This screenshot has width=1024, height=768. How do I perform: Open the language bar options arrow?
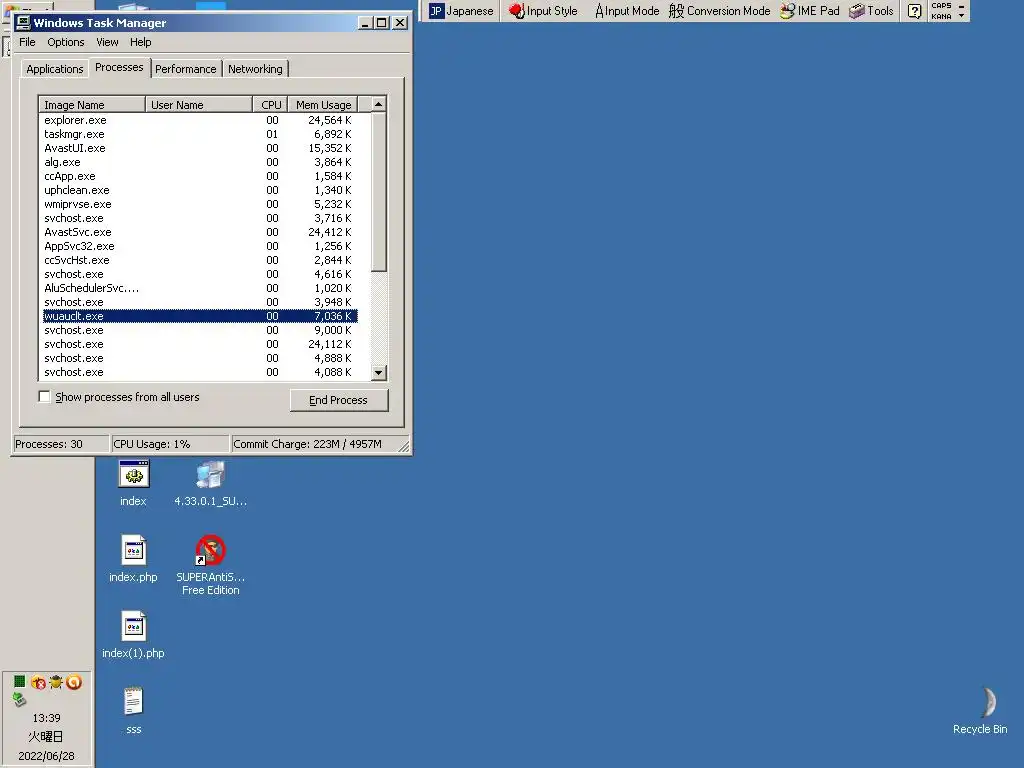[x=961, y=16]
